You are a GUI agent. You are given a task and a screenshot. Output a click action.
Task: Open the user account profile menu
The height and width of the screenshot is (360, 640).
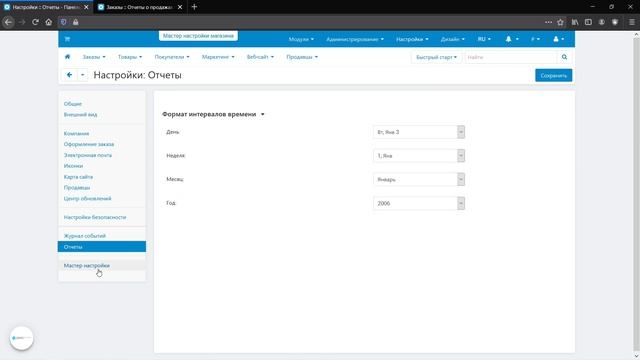point(558,39)
